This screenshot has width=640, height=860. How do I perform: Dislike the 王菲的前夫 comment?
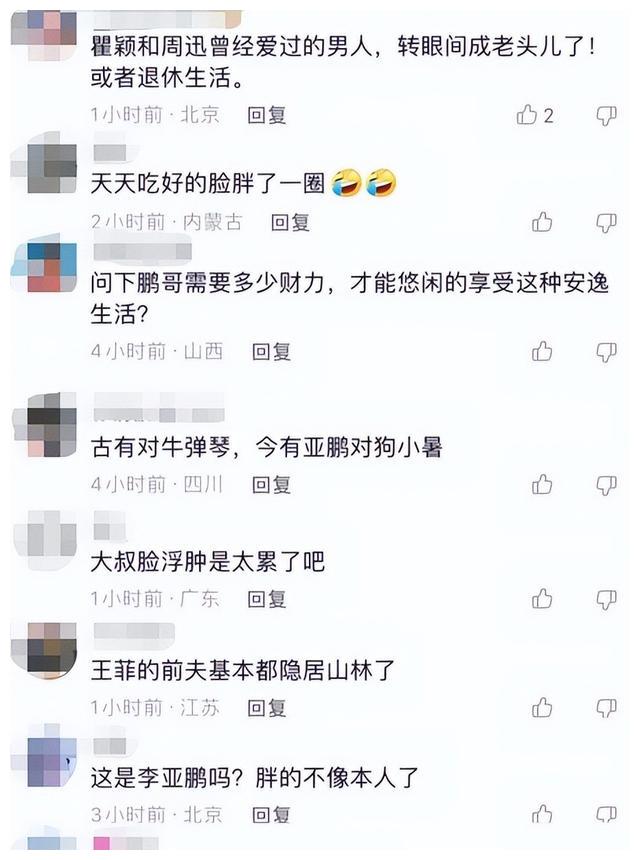[x=606, y=708]
